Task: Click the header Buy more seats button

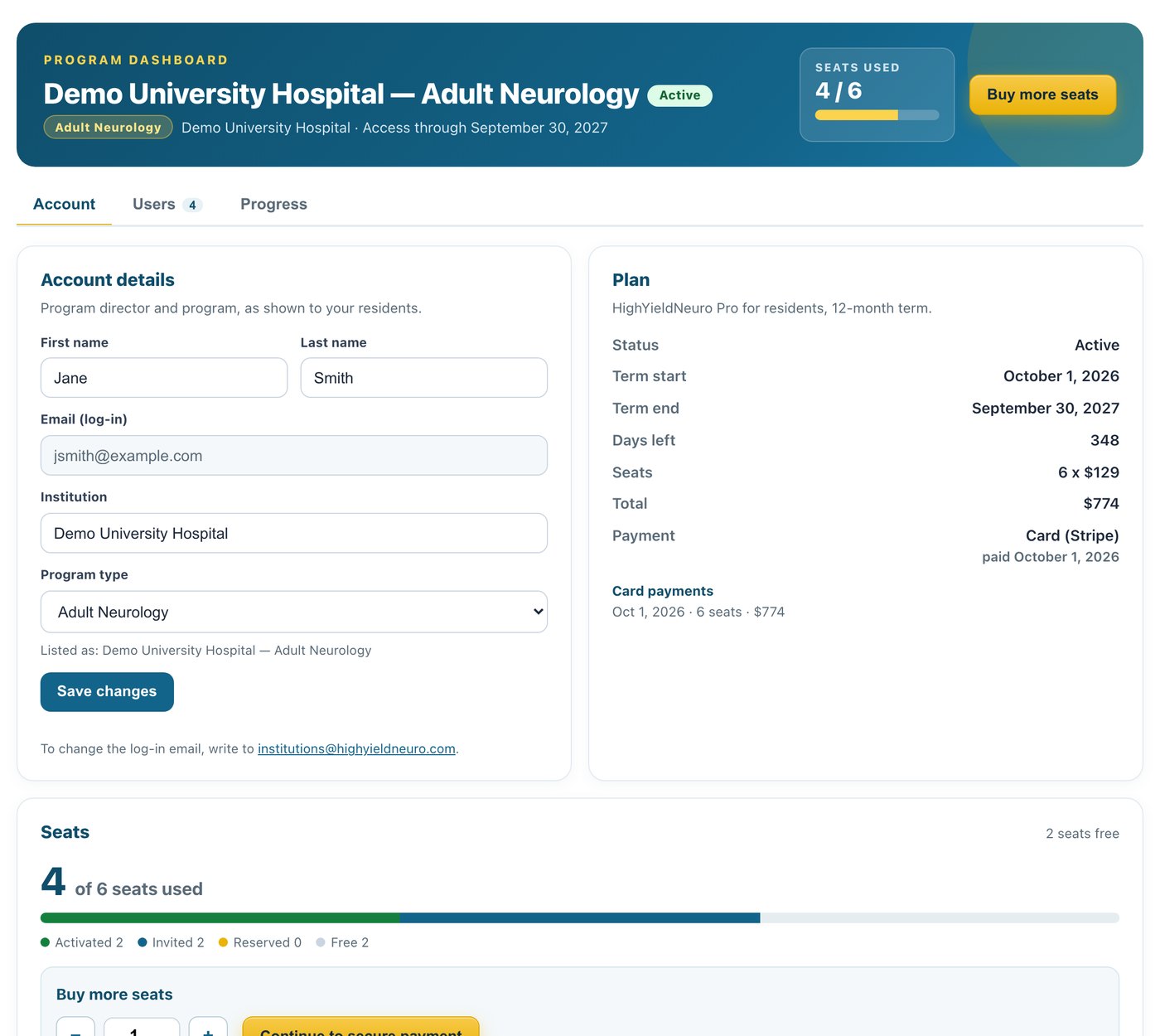Action: coord(1042,94)
